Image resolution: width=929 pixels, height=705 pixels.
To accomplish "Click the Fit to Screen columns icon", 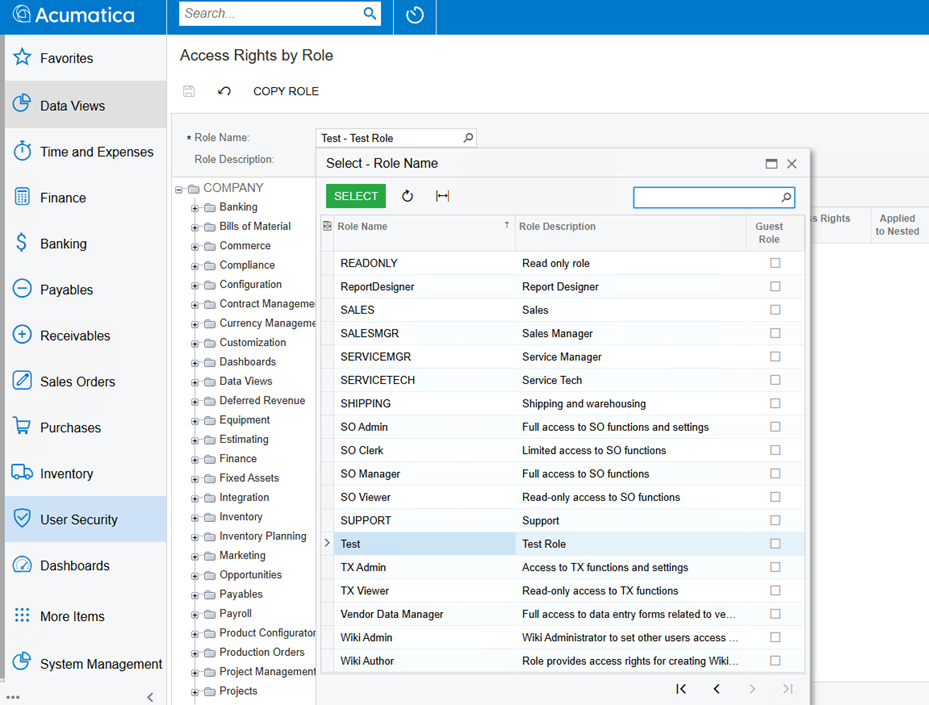I will pyautogui.click(x=443, y=196).
